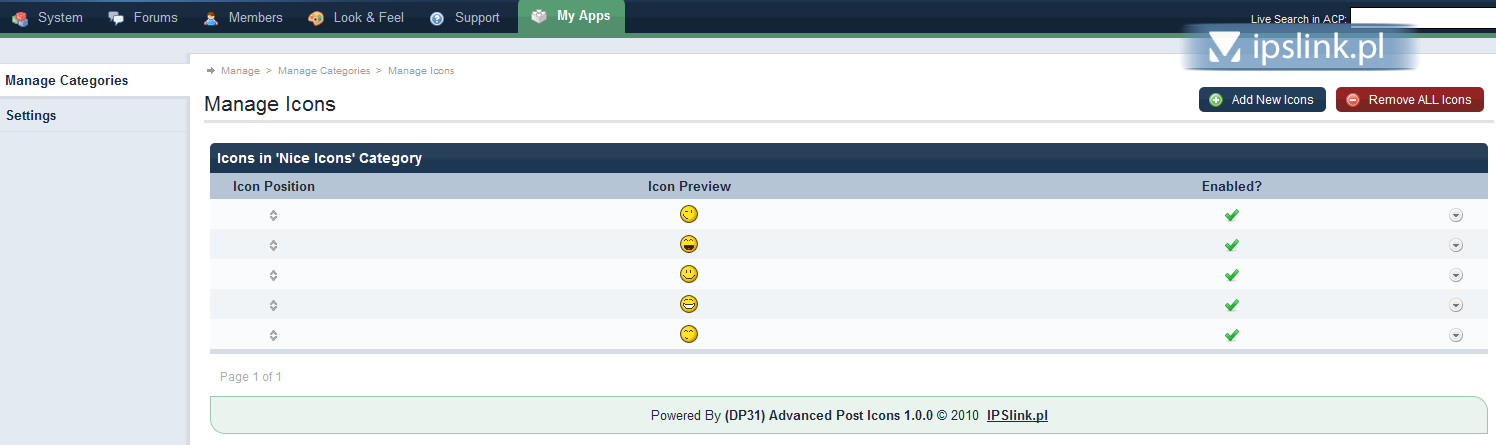Viewport: 1496px width, 445px height.
Task: Open the options dropdown for the winking smiley row
Action: 1456,215
